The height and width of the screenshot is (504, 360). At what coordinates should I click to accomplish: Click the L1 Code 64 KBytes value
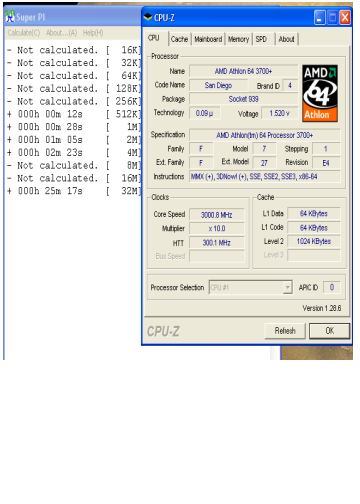[314, 228]
